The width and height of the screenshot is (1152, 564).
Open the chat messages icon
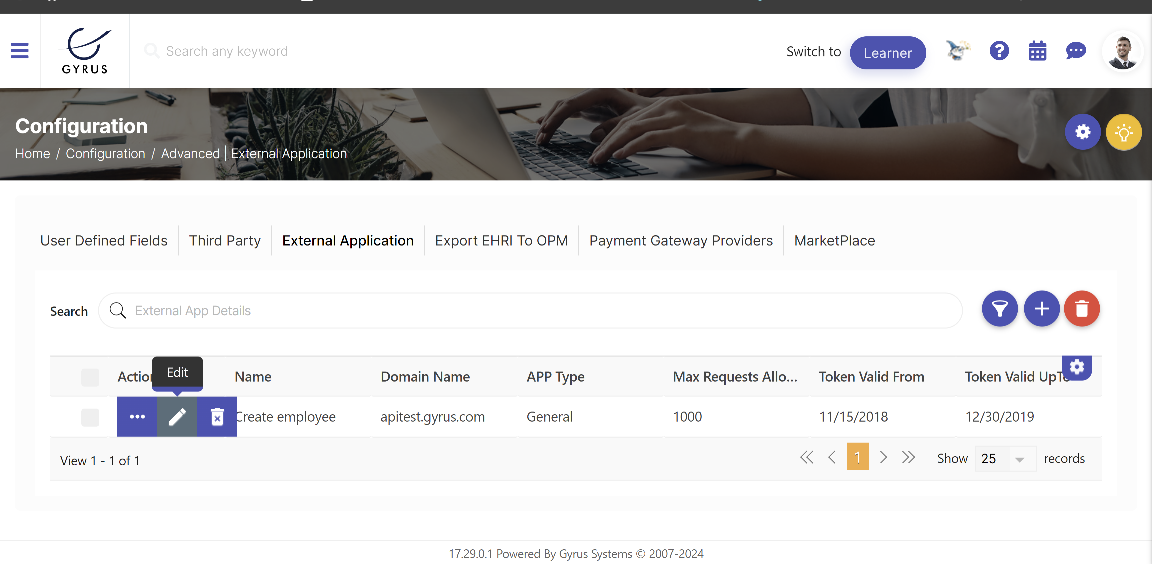tap(1076, 51)
